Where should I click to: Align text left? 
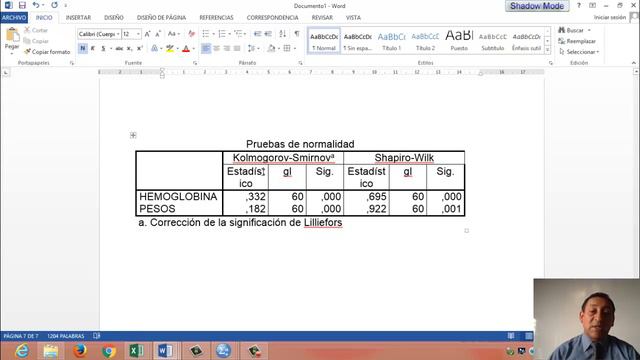[206, 49]
